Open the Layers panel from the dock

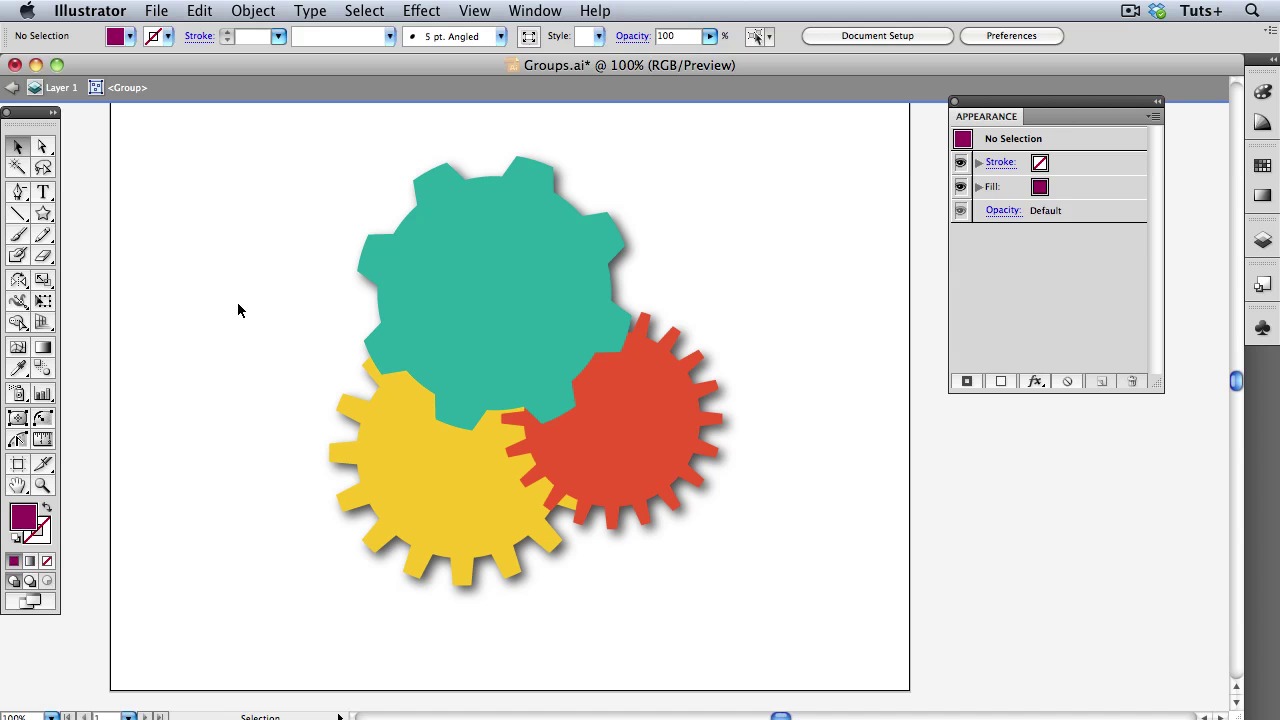1262,240
